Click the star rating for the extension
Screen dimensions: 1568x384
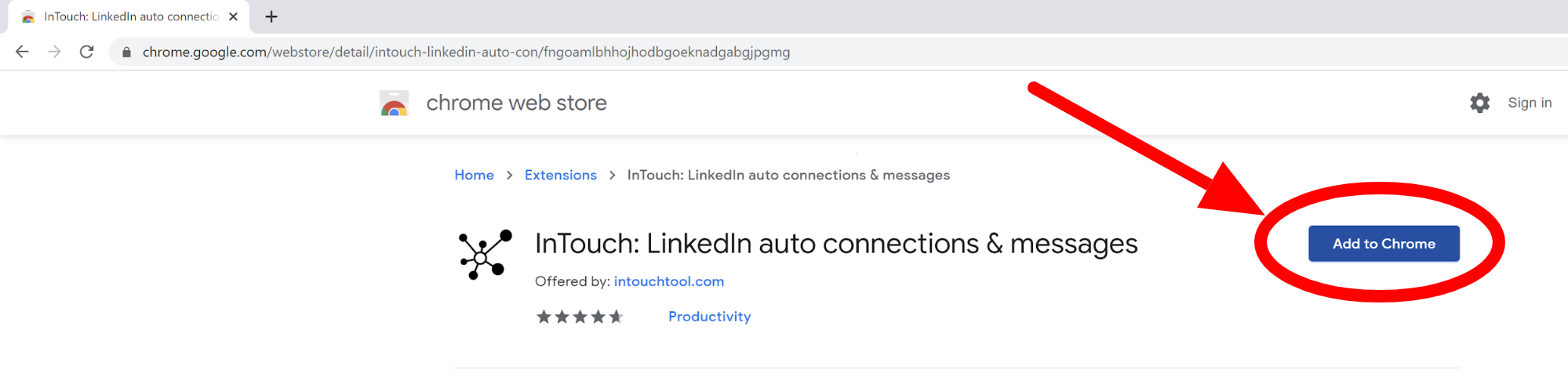[580, 317]
